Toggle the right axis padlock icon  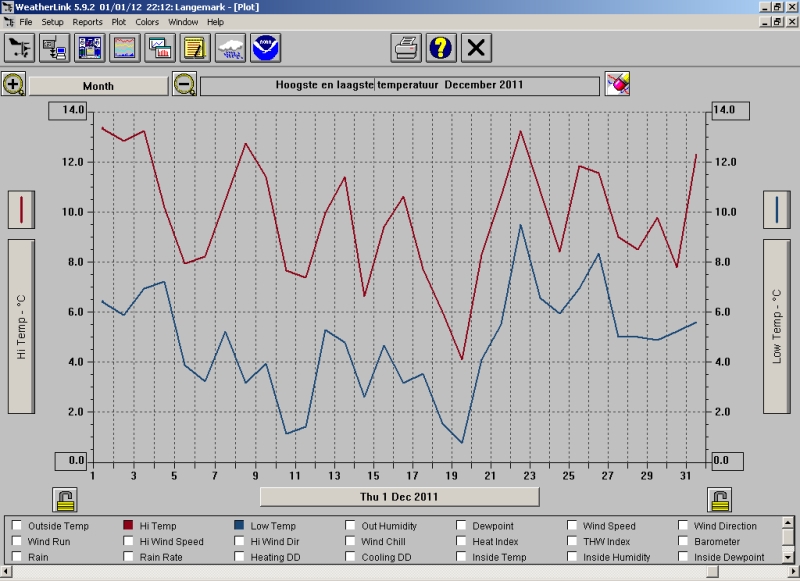[719, 499]
